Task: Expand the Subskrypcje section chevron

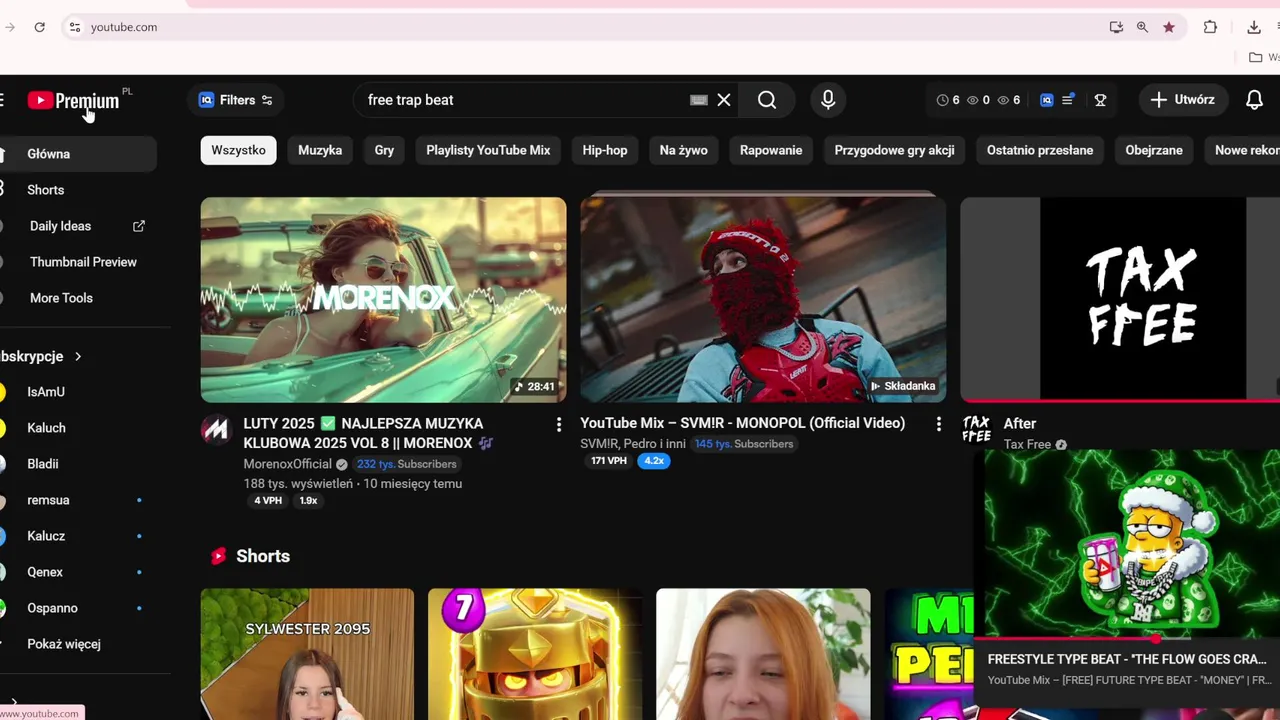Action: click(78, 356)
